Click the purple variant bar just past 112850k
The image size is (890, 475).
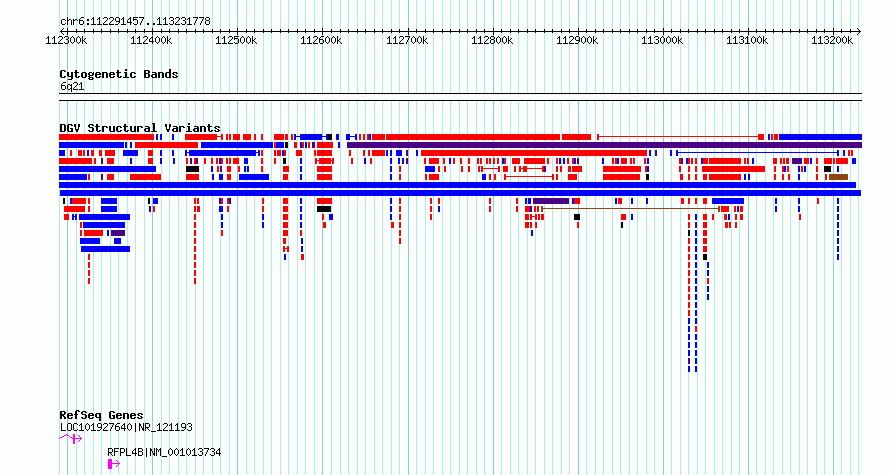click(x=551, y=201)
